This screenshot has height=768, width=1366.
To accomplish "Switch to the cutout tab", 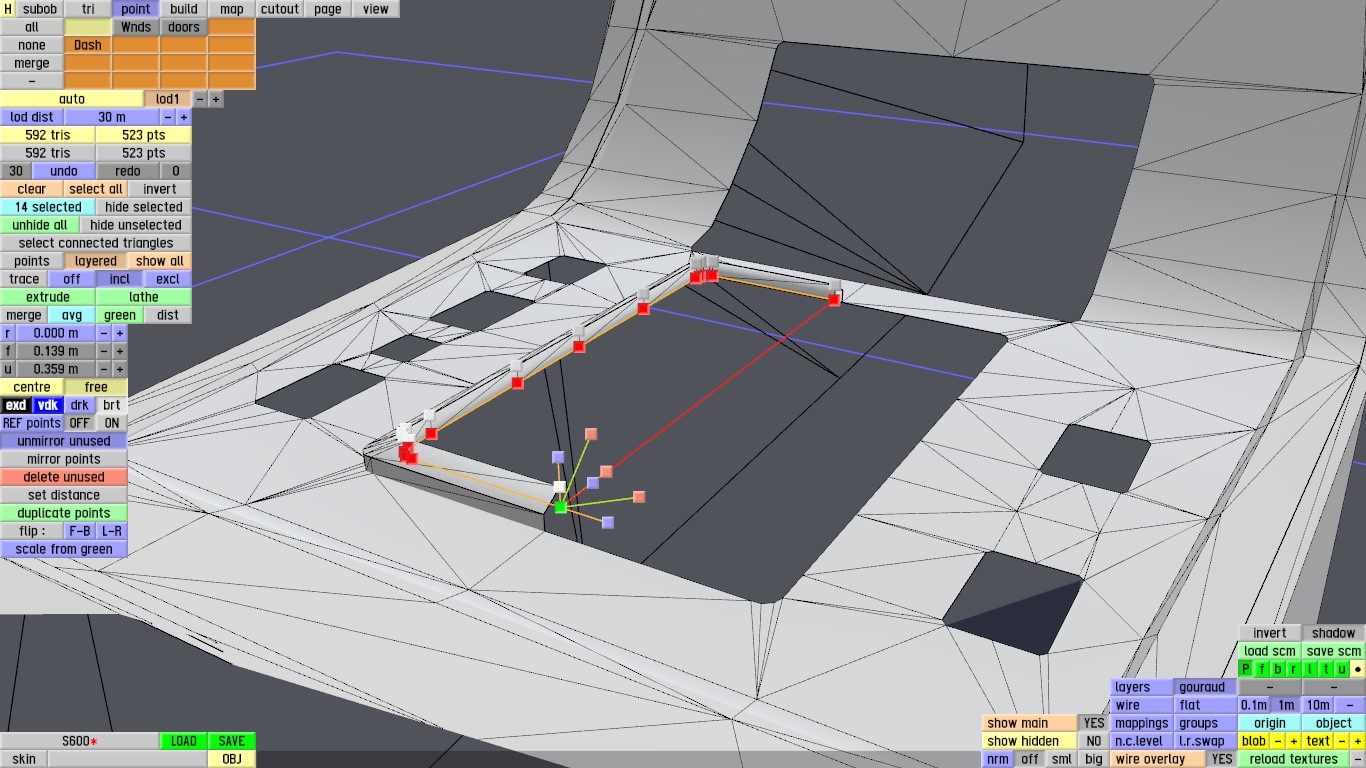I will click(x=279, y=9).
